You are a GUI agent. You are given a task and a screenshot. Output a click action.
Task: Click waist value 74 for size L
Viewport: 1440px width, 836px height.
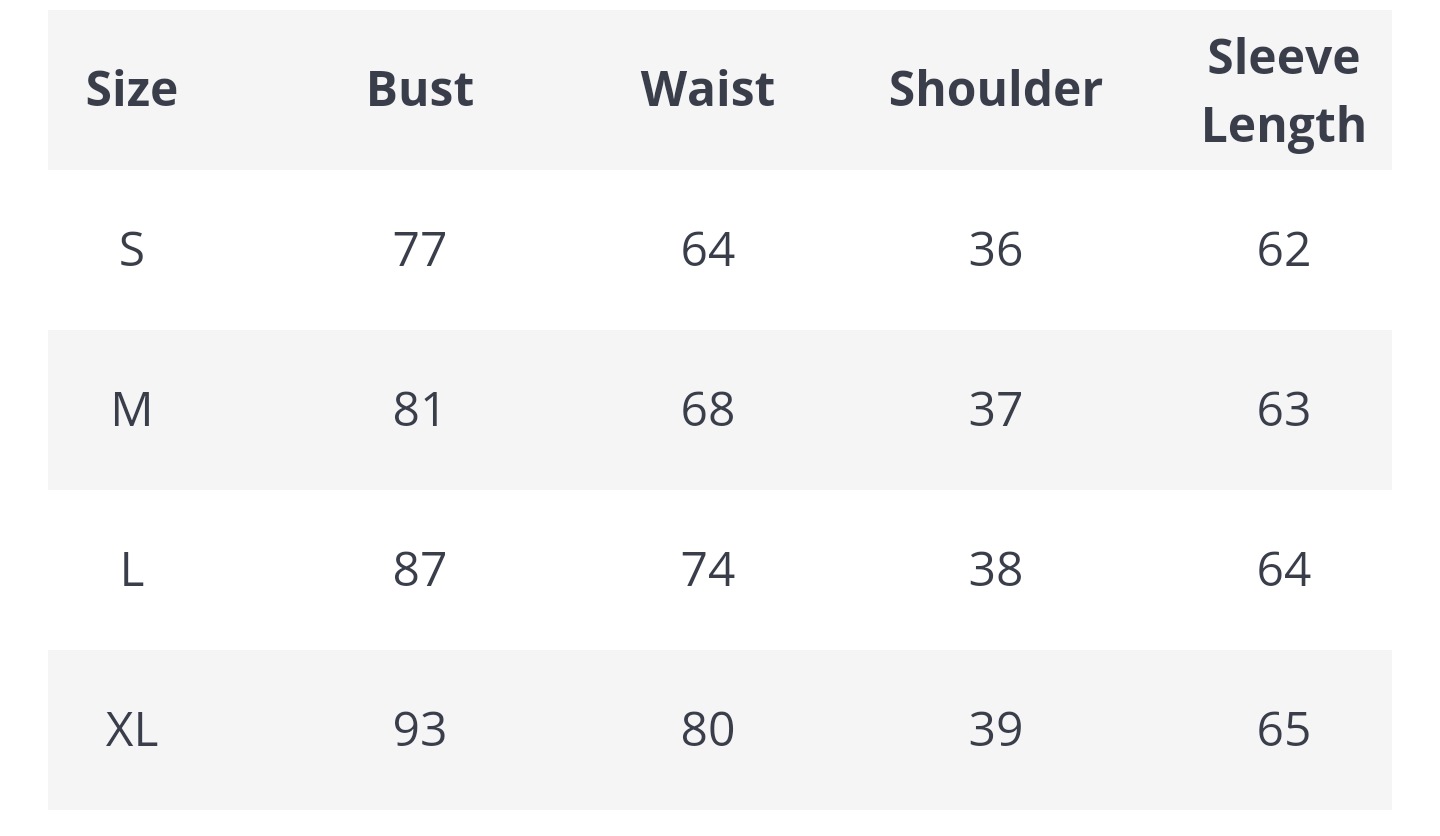707,570
